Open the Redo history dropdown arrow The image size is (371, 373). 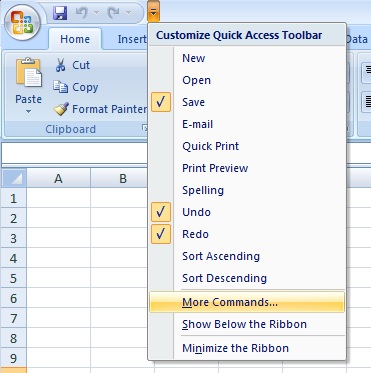tap(128, 13)
